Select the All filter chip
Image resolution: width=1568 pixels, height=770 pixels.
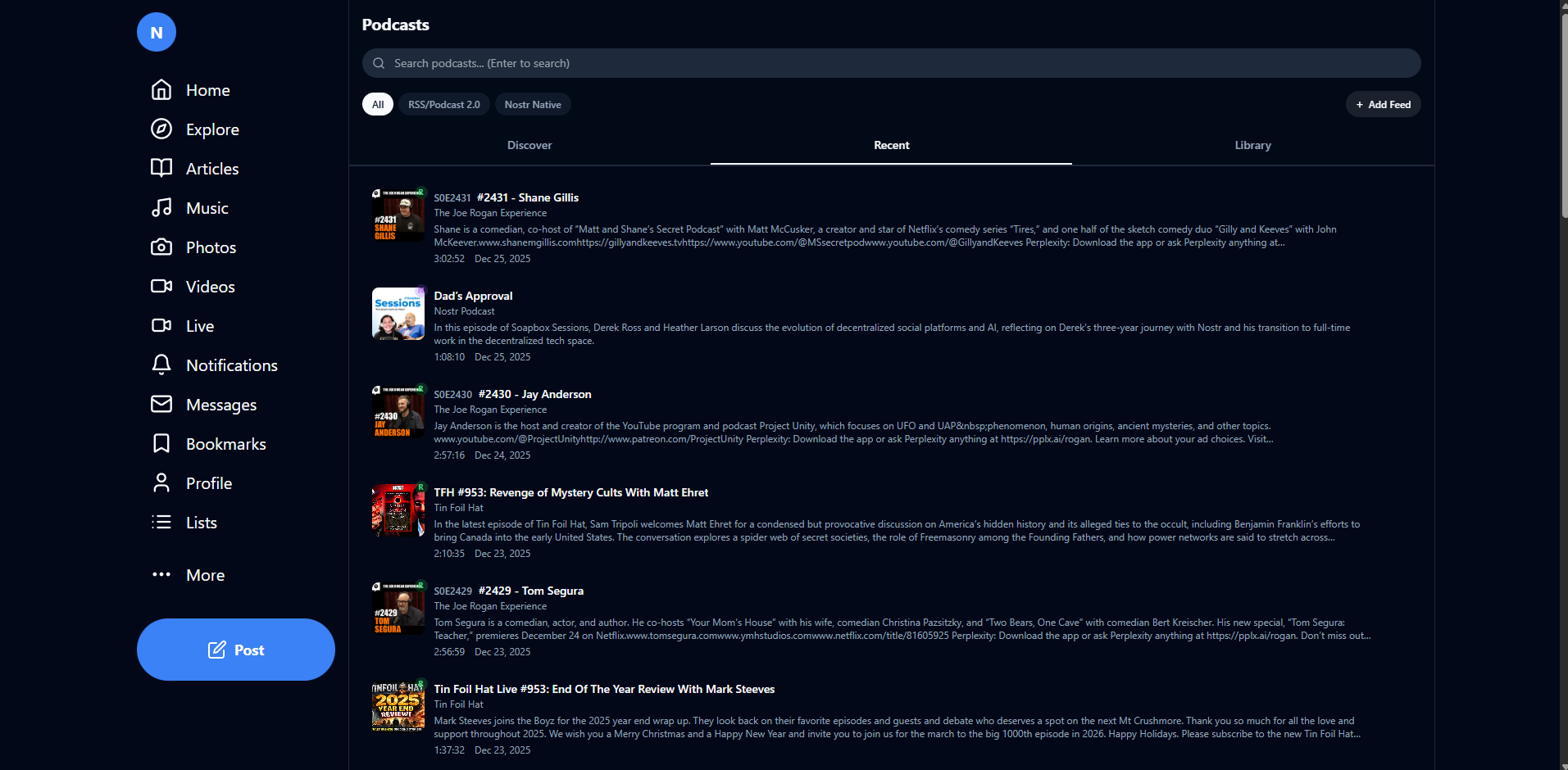pyautogui.click(x=378, y=105)
